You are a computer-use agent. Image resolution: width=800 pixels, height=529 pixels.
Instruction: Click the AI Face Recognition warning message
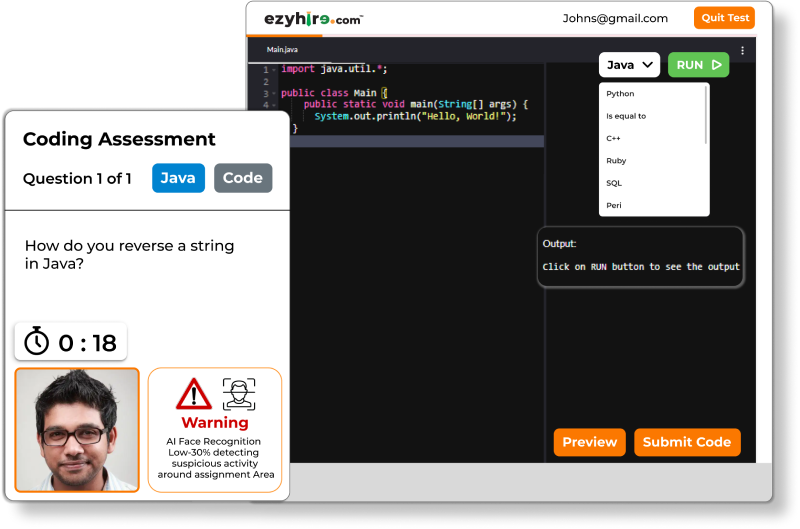point(215,458)
